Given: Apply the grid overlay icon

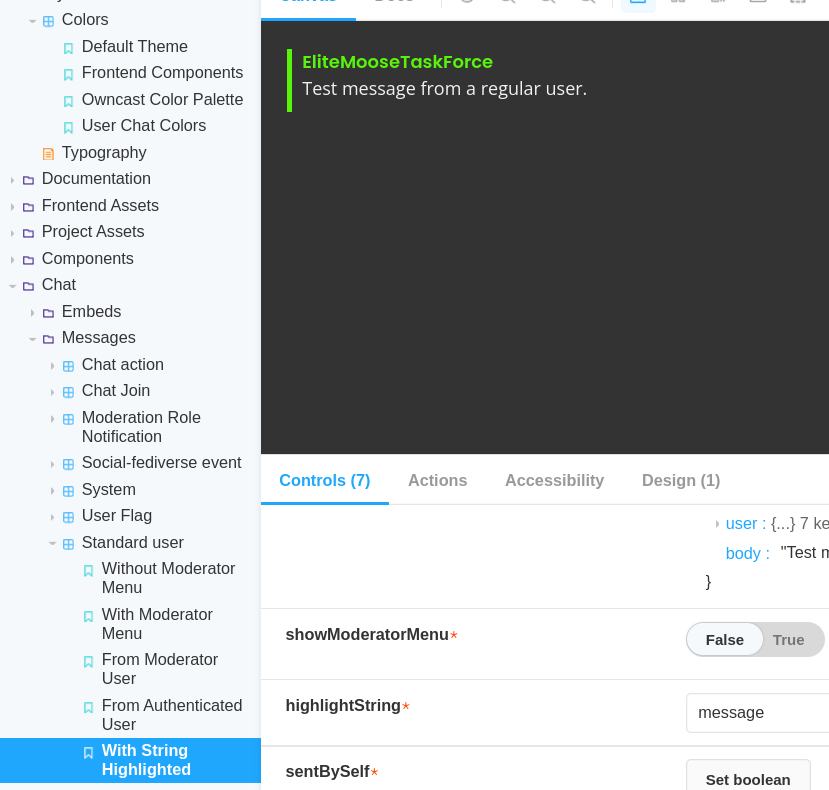Looking at the screenshot, I should coord(678,3).
